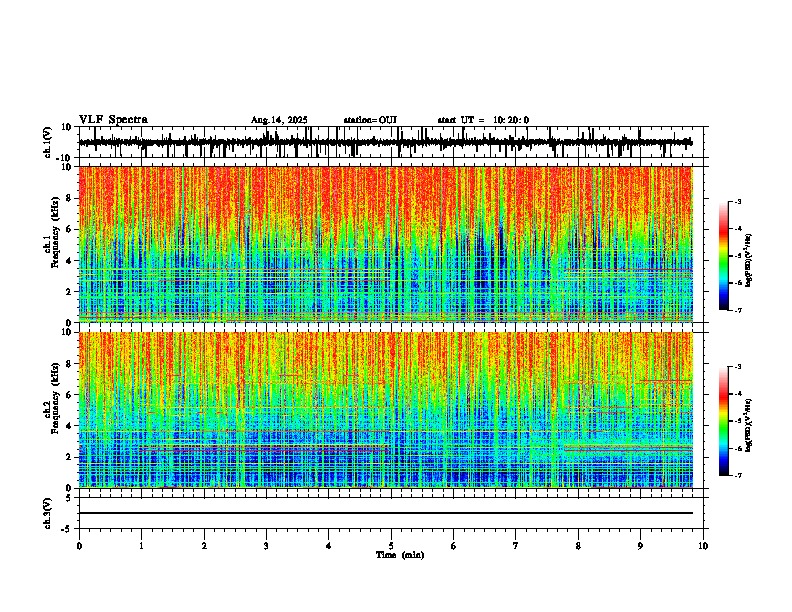Viewport: 792px width, 612px height.
Task: Select the date text "Aug.14, 2025"
Action: tap(279, 120)
